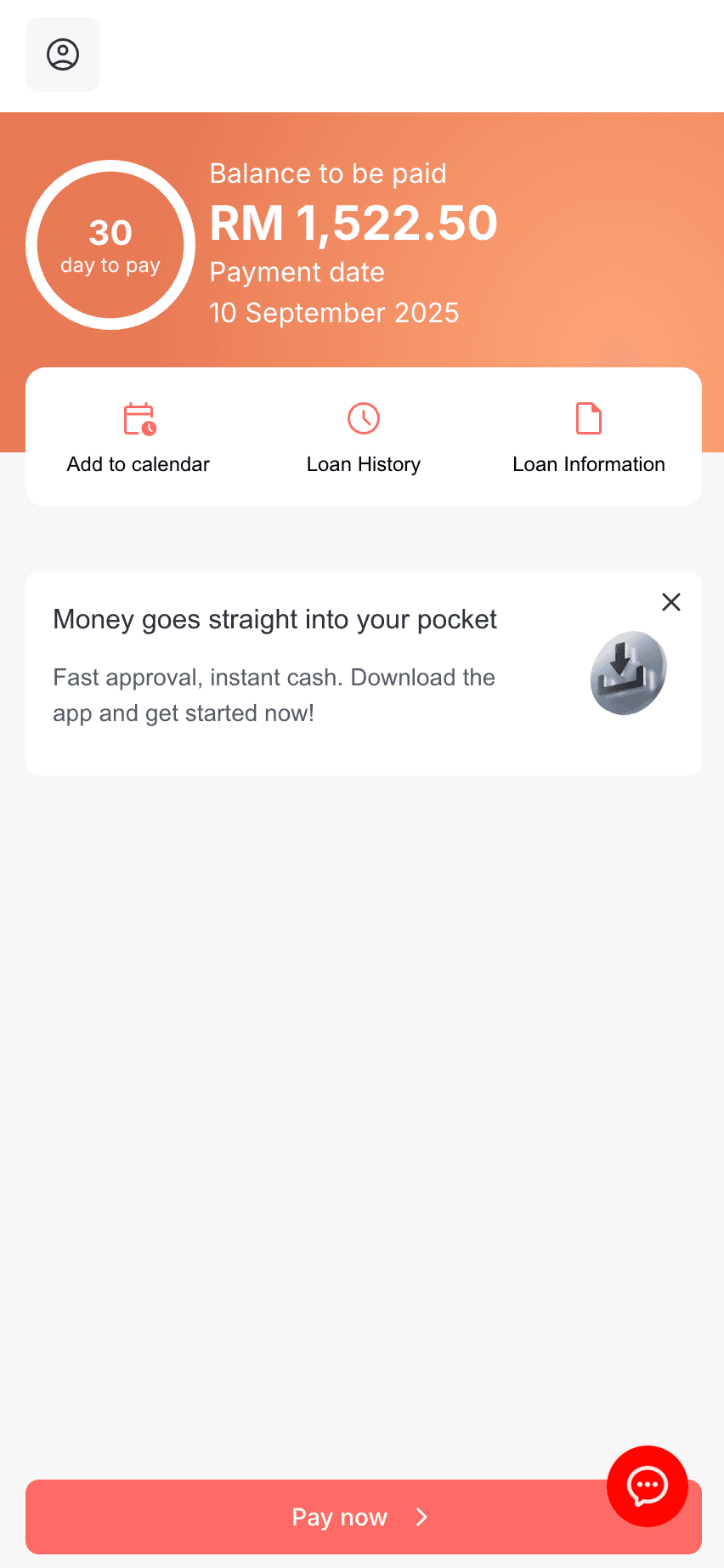Open the red chat support bubble

tap(647, 1486)
